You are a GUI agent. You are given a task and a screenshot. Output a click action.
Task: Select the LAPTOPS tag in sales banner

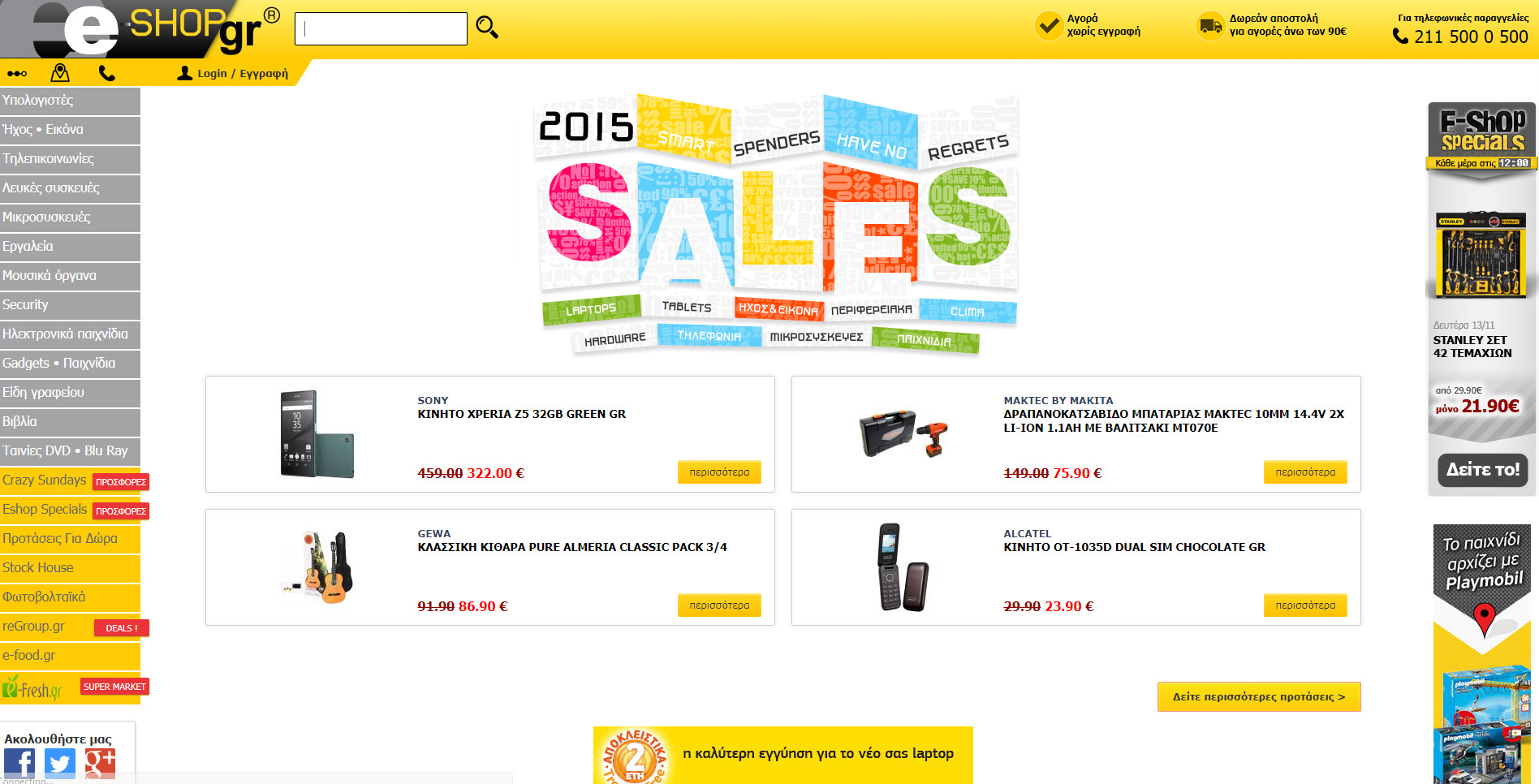(x=591, y=309)
